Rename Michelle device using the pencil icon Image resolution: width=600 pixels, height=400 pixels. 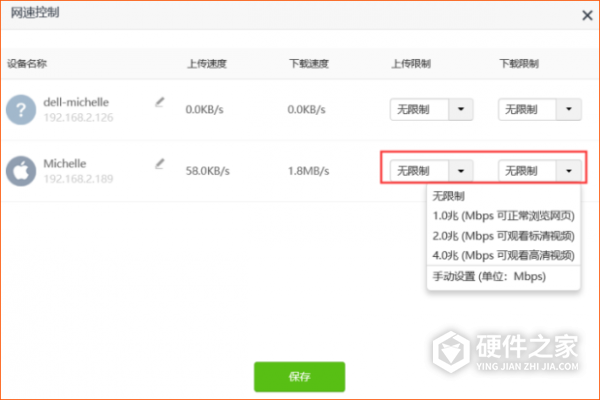(159, 162)
